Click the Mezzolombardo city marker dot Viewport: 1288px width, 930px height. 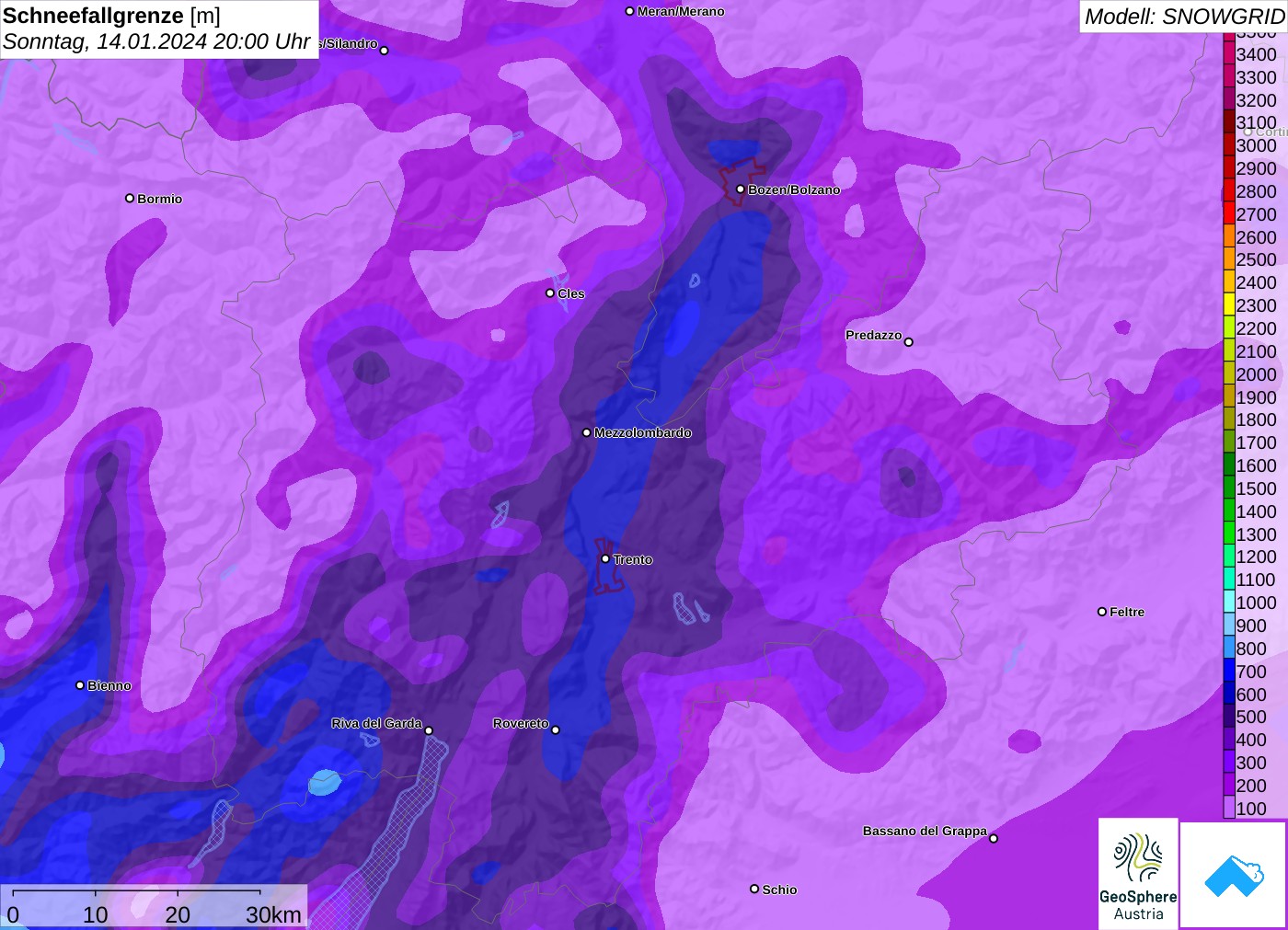(x=587, y=432)
